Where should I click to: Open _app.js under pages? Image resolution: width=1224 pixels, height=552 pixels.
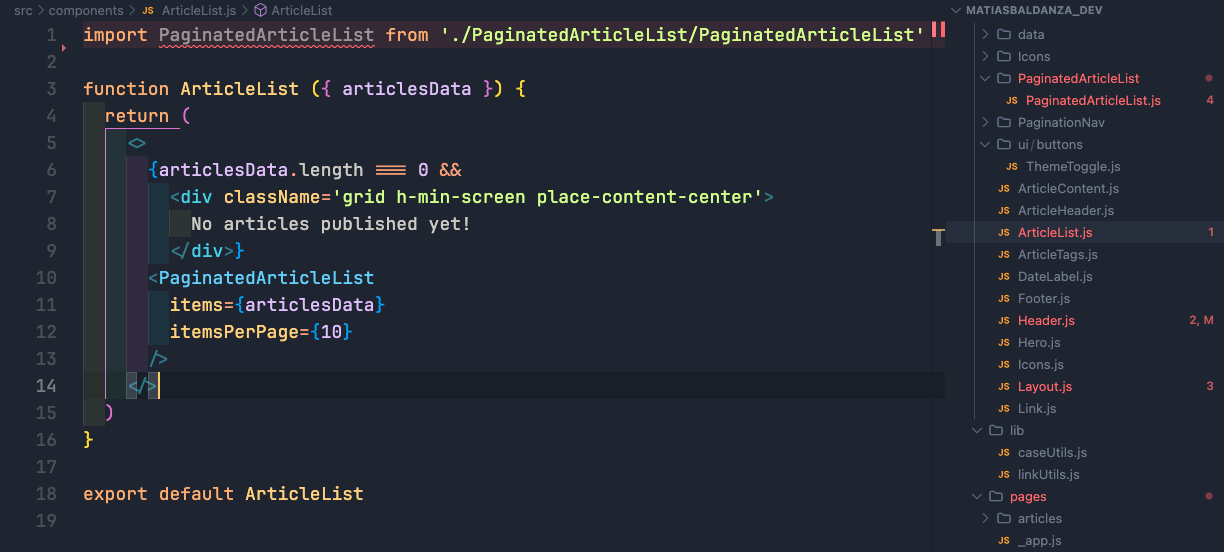(x=1039, y=541)
